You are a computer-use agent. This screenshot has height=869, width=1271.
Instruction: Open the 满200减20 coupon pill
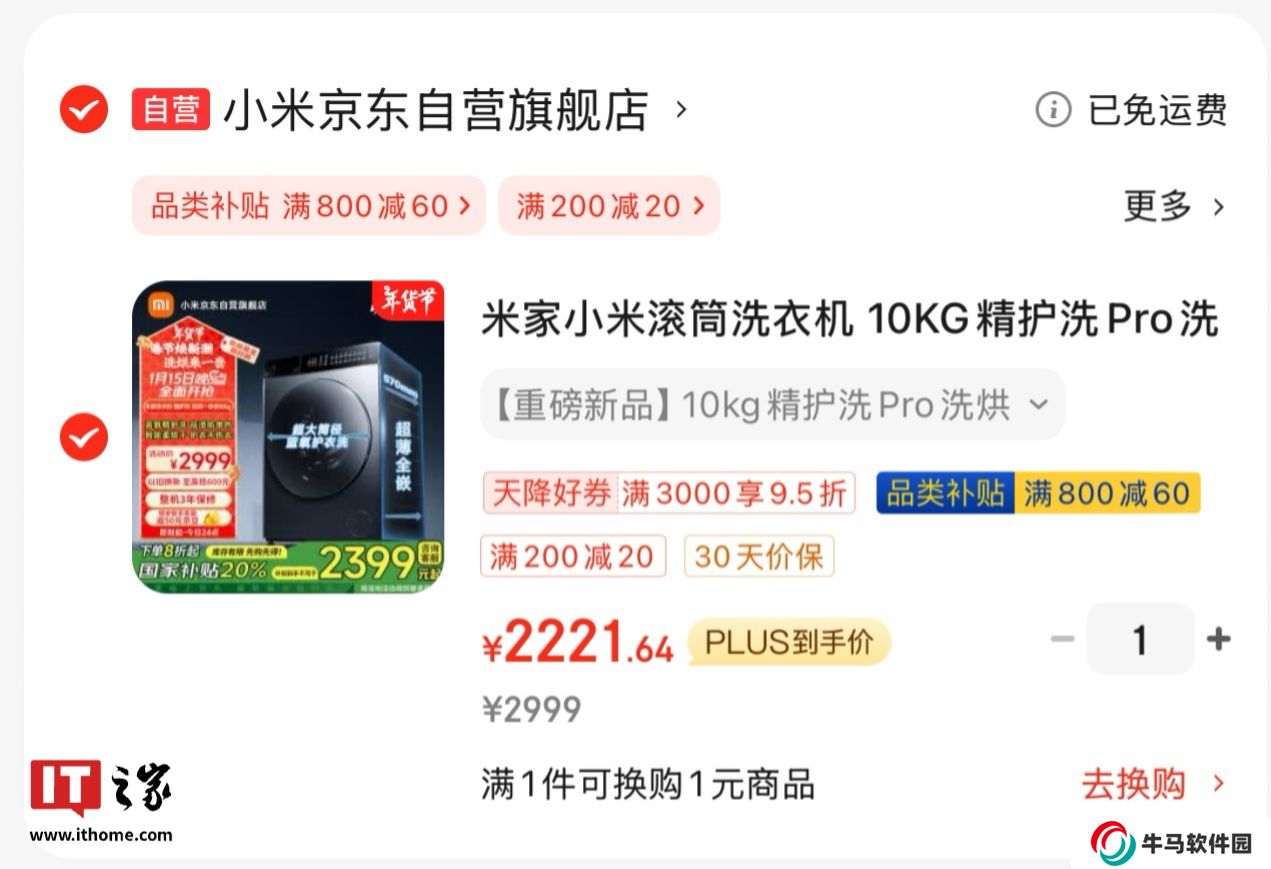[609, 206]
